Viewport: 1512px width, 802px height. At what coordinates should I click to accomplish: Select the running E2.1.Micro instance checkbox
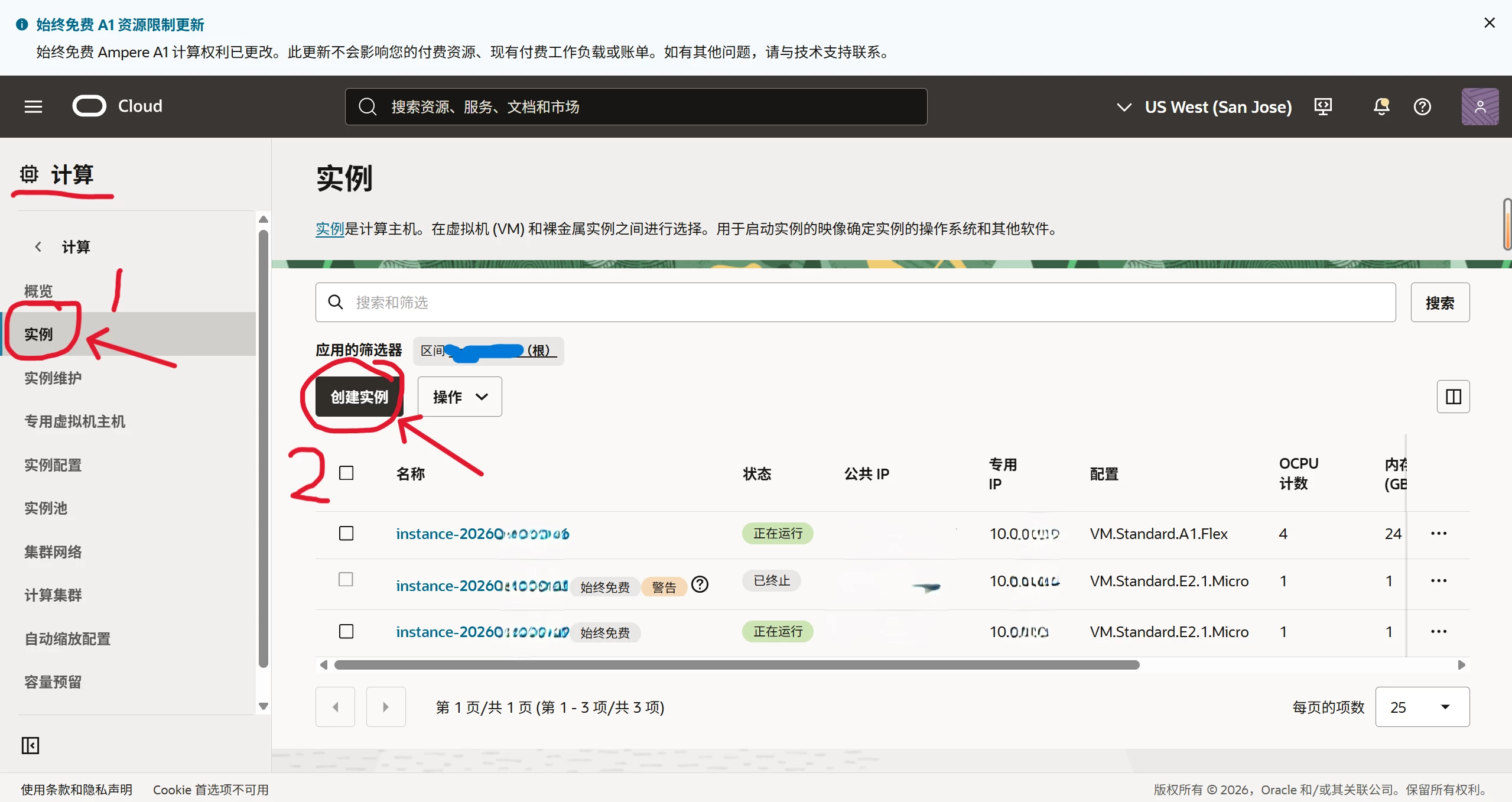(x=346, y=631)
